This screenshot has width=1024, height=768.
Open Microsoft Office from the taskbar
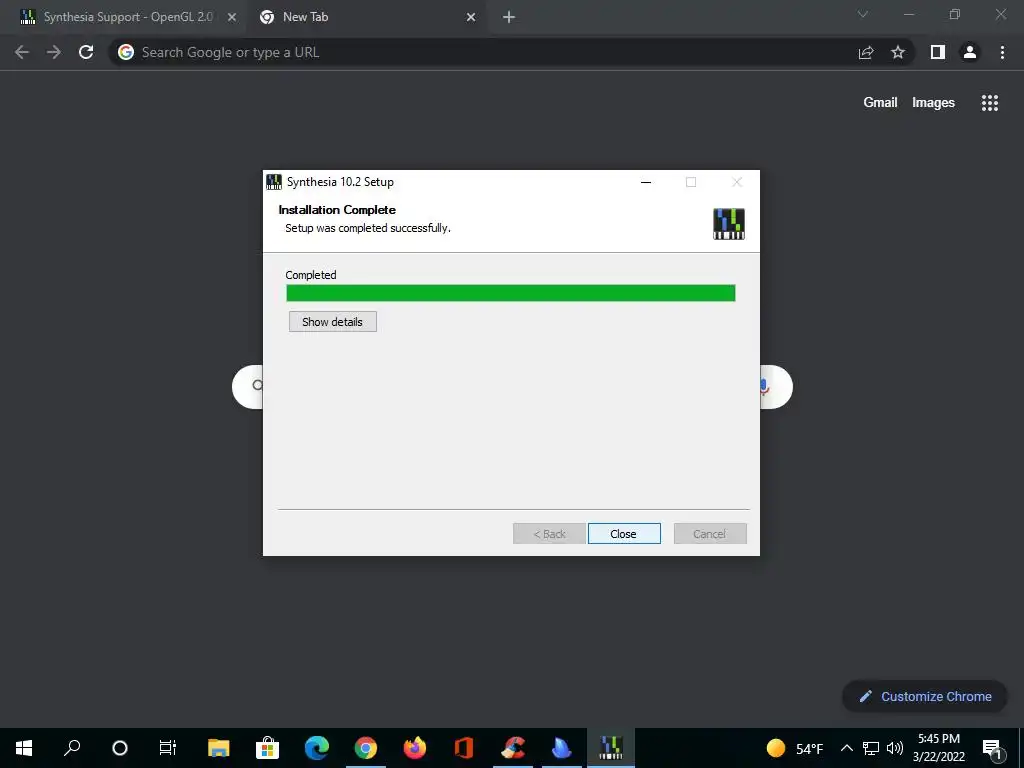coord(464,748)
